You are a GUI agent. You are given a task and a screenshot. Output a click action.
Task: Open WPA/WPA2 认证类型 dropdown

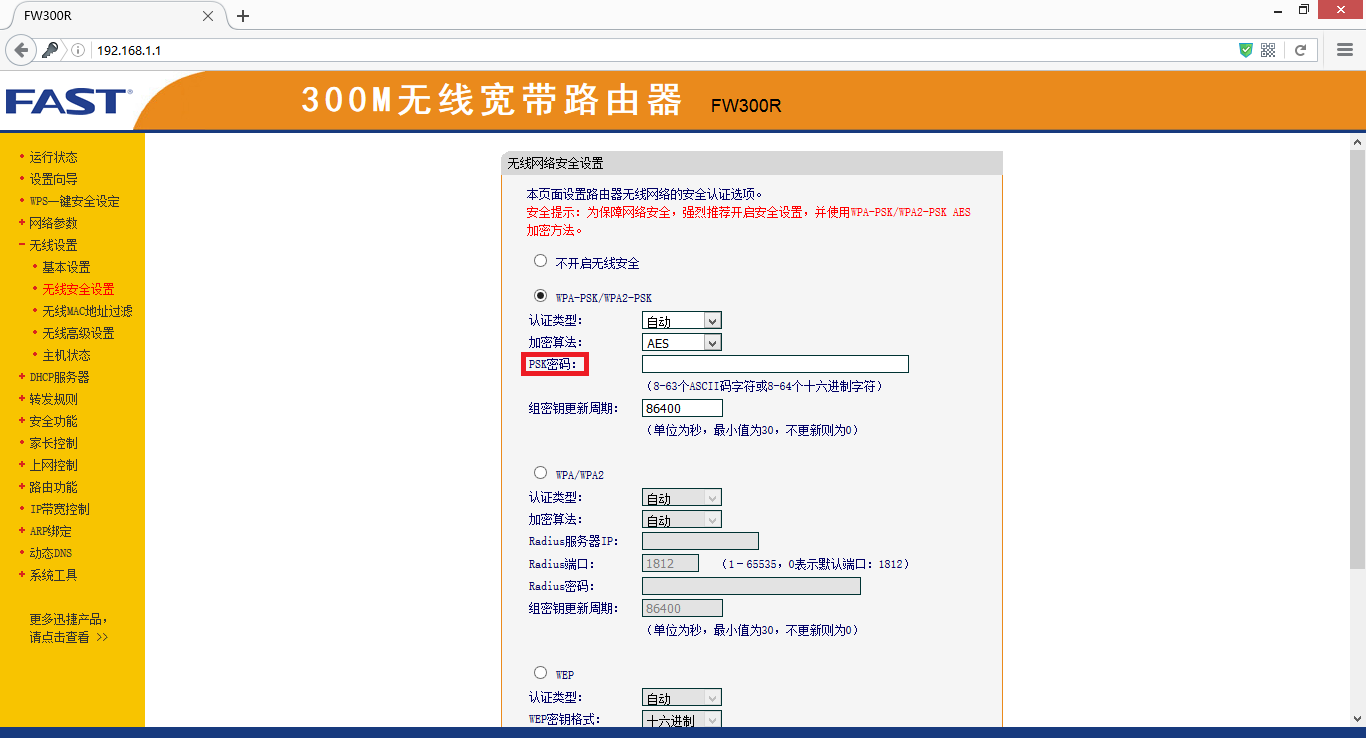click(x=682, y=498)
